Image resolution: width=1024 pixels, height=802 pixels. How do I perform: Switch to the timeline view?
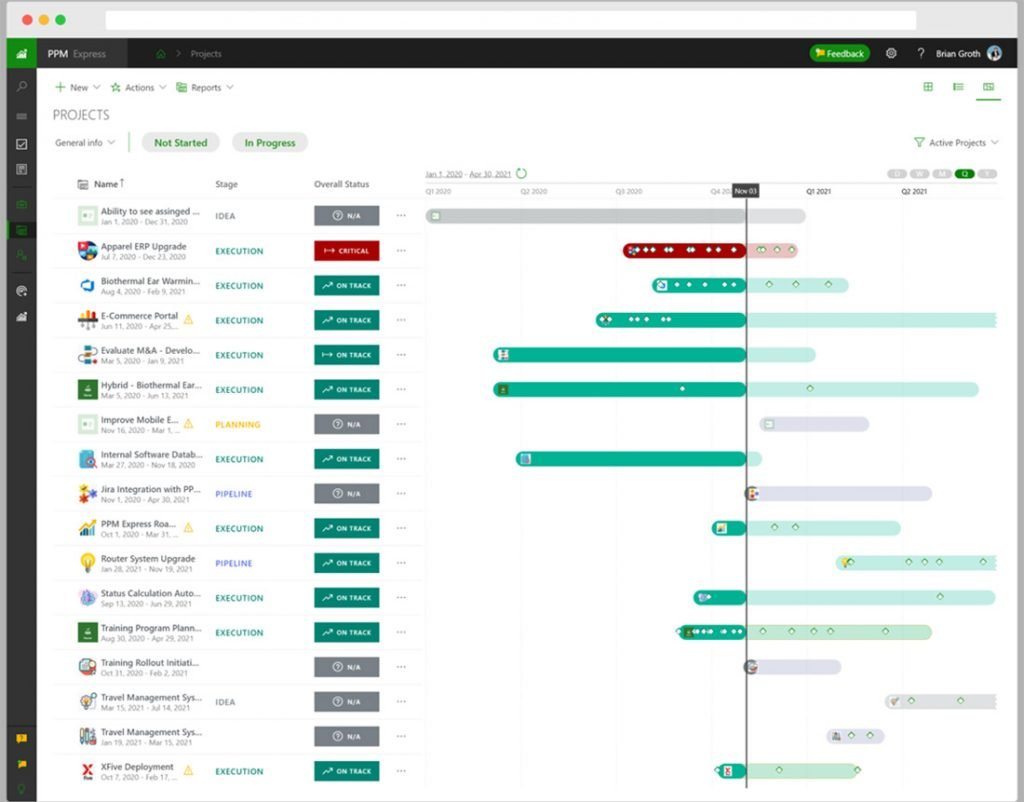988,87
